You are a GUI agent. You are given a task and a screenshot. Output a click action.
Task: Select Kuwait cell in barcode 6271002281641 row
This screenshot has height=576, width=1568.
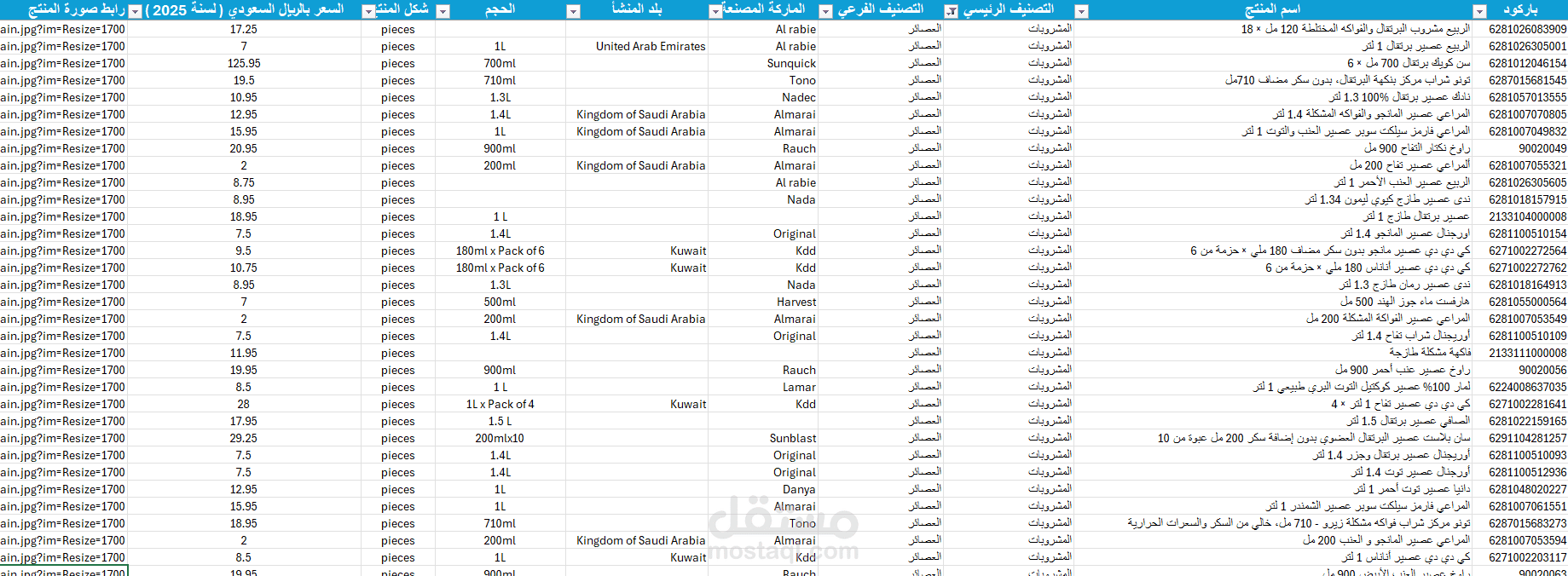pyautogui.click(x=637, y=404)
